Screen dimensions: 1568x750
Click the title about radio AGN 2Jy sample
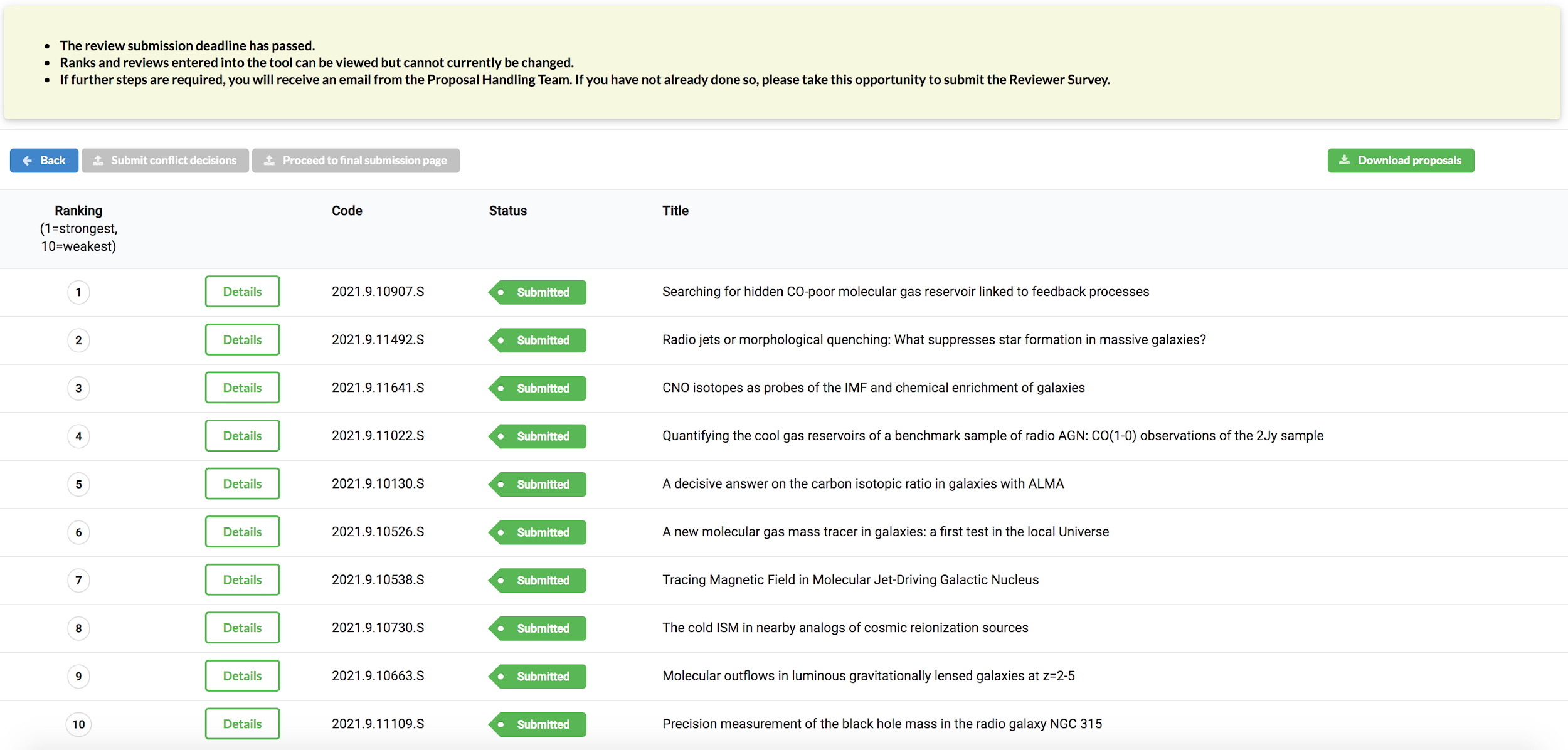992,436
